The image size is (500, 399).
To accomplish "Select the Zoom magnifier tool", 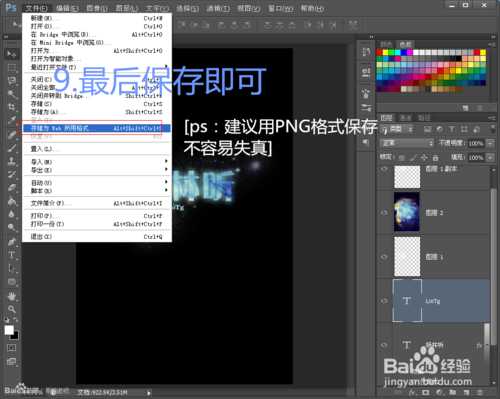I will click(12, 309).
